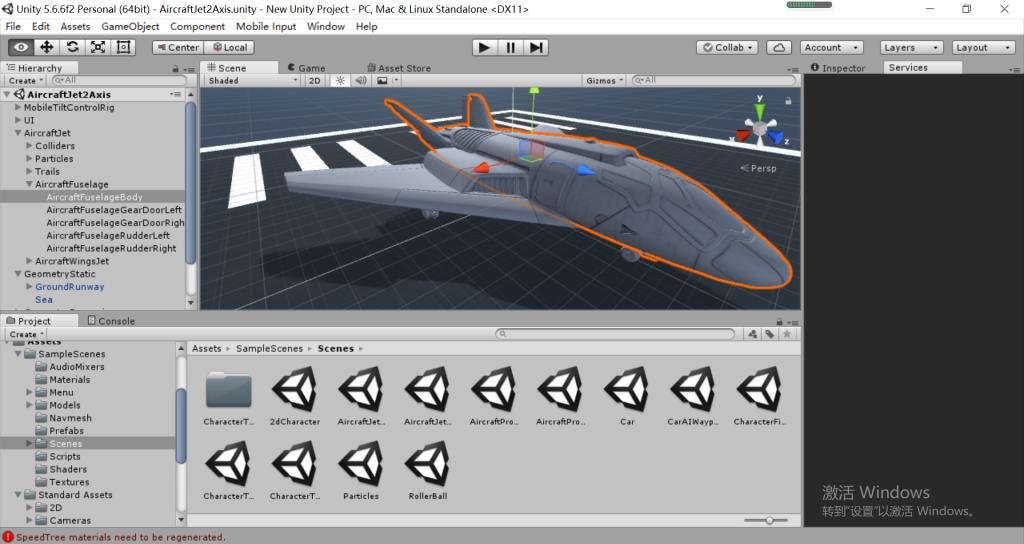Viewport: 1024px width, 544px height.
Task: Open the Shaded draw mode dropdown
Action: [x=252, y=80]
